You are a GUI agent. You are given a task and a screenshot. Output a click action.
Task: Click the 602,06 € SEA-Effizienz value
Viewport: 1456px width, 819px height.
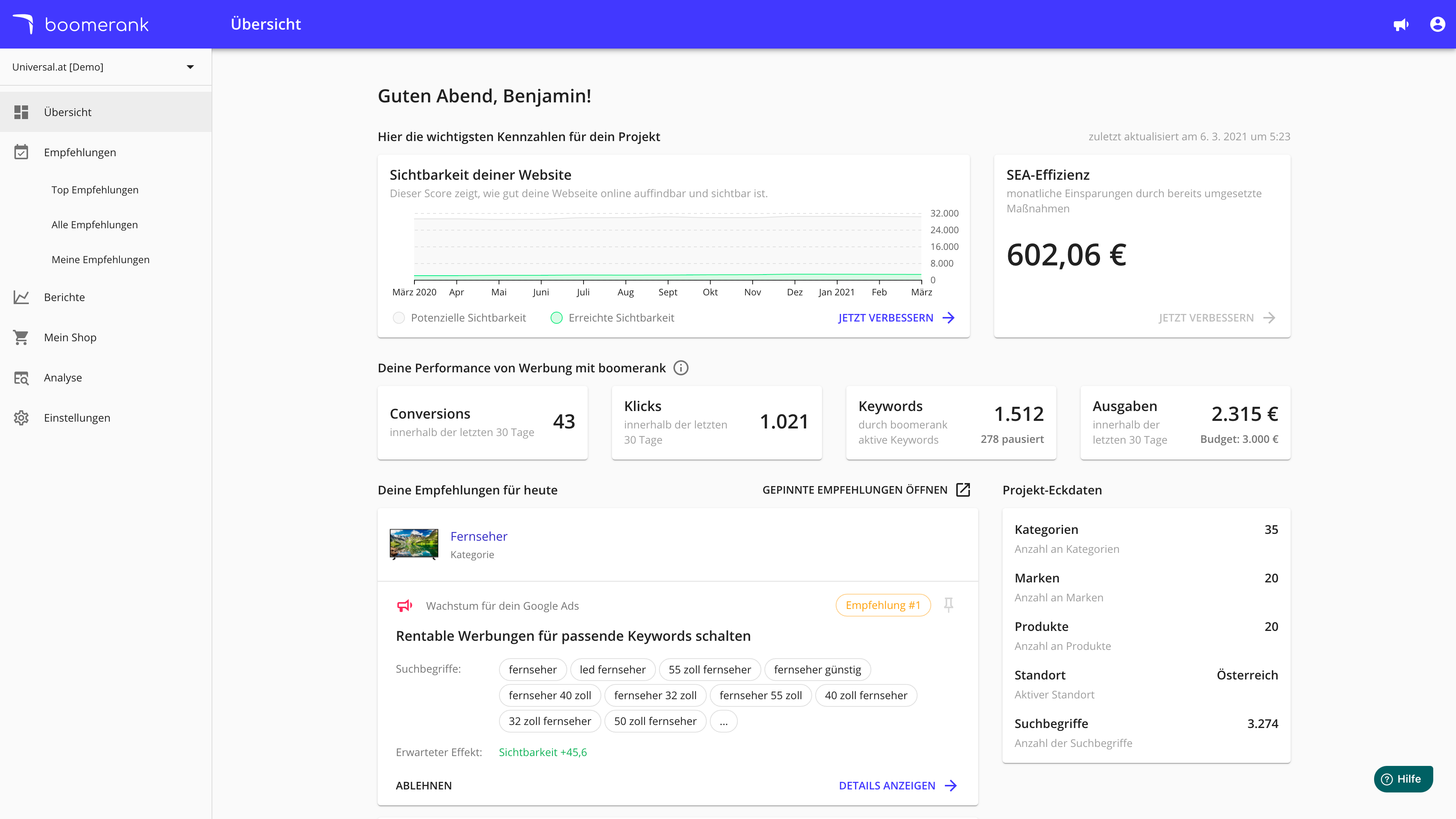1067,254
